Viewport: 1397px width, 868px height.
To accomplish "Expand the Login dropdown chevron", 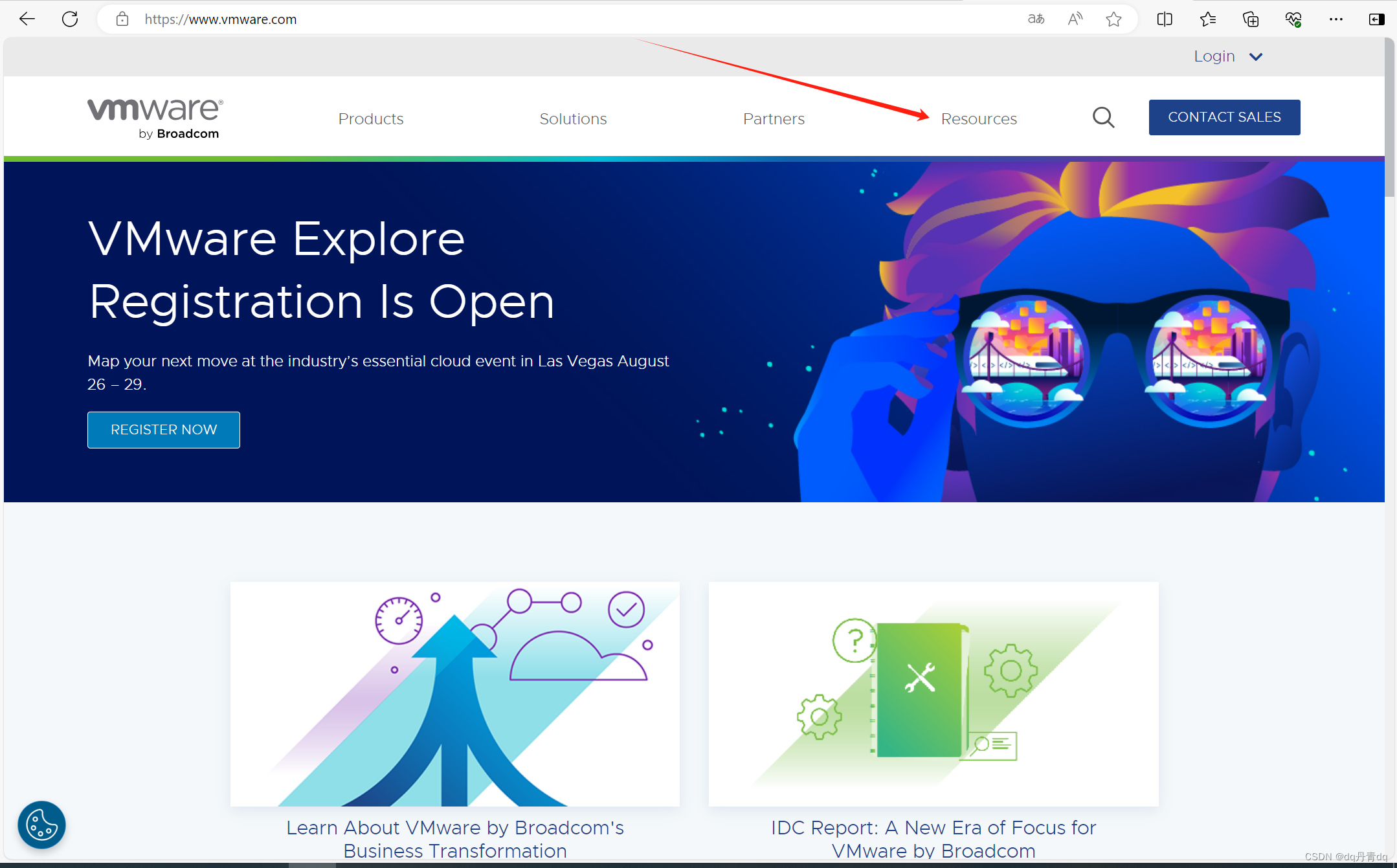I will pyautogui.click(x=1256, y=57).
